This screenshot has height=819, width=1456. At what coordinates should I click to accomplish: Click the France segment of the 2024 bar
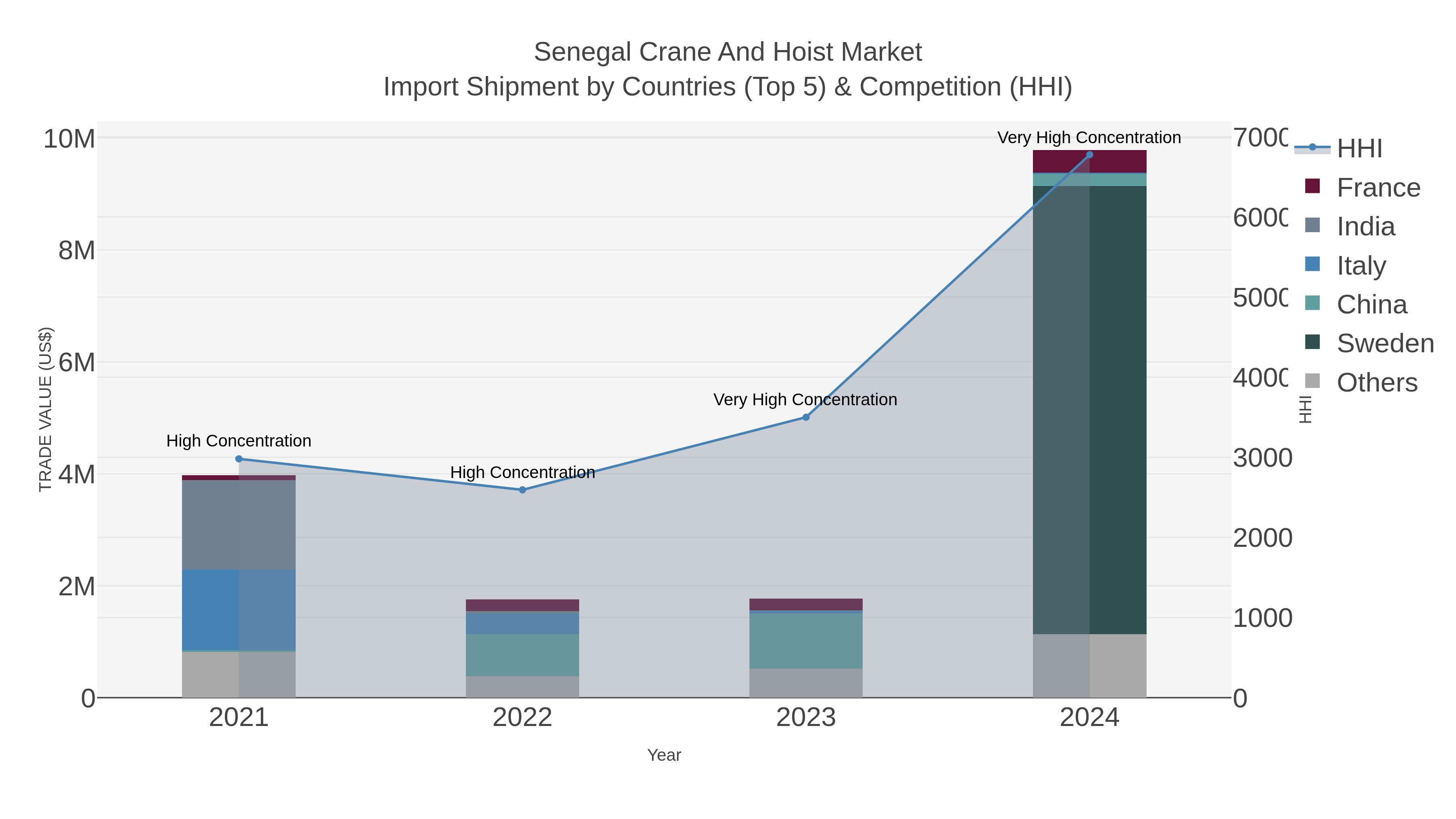coord(1090,162)
